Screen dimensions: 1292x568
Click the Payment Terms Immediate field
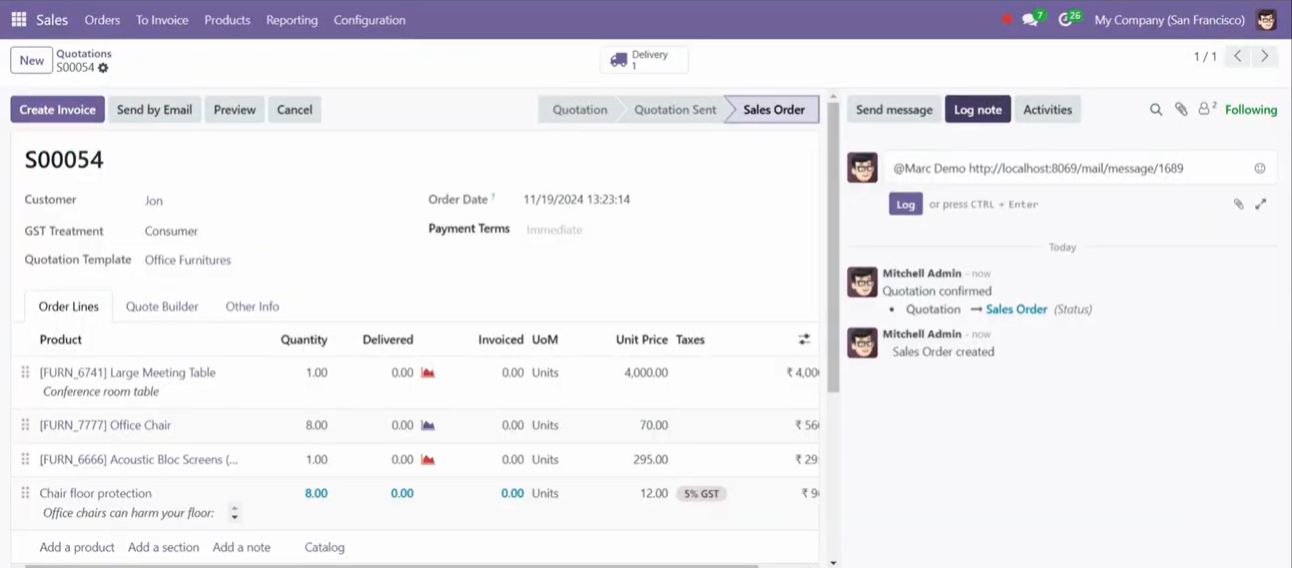(554, 230)
